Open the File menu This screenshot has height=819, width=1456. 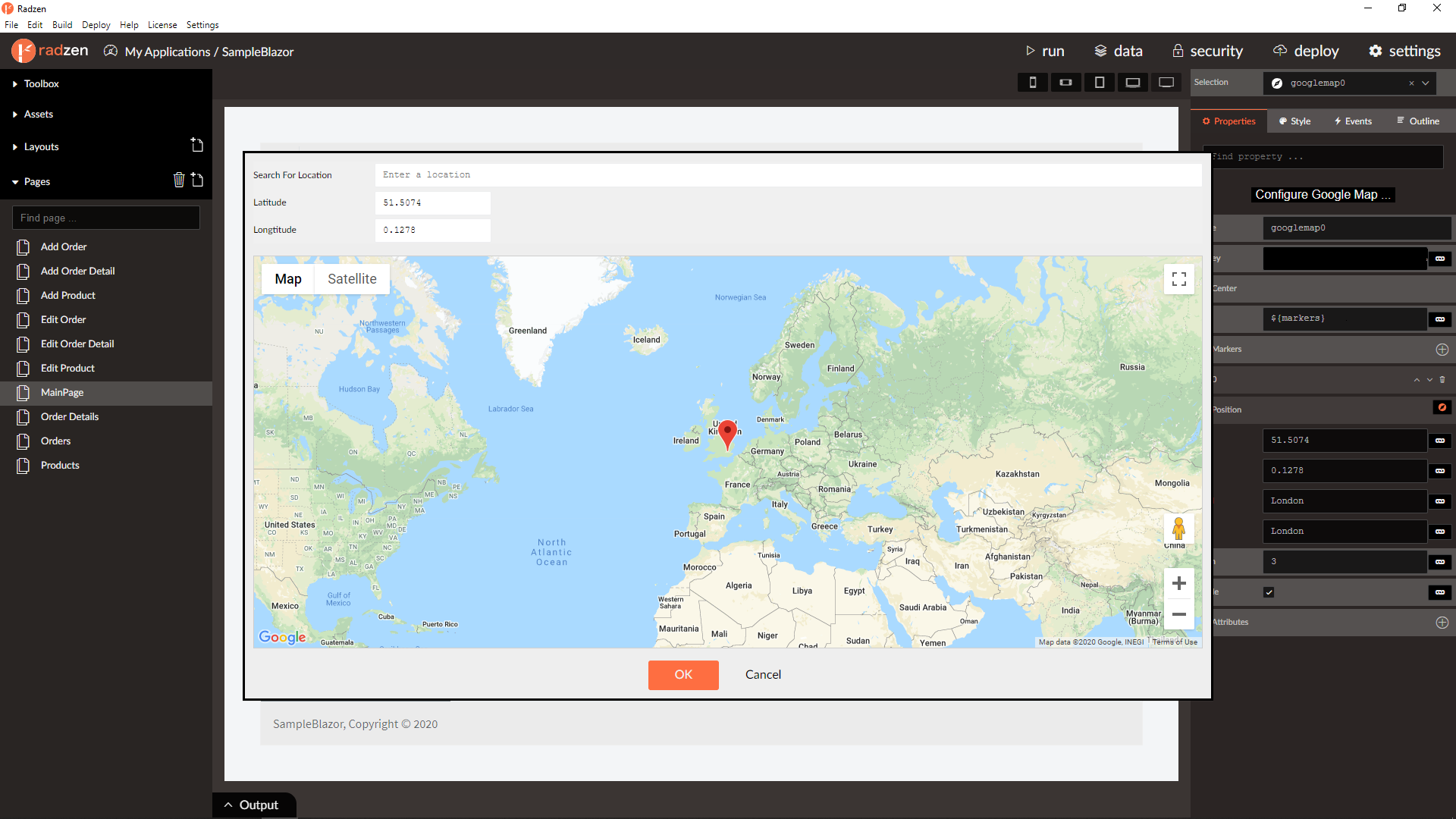click(11, 25)
